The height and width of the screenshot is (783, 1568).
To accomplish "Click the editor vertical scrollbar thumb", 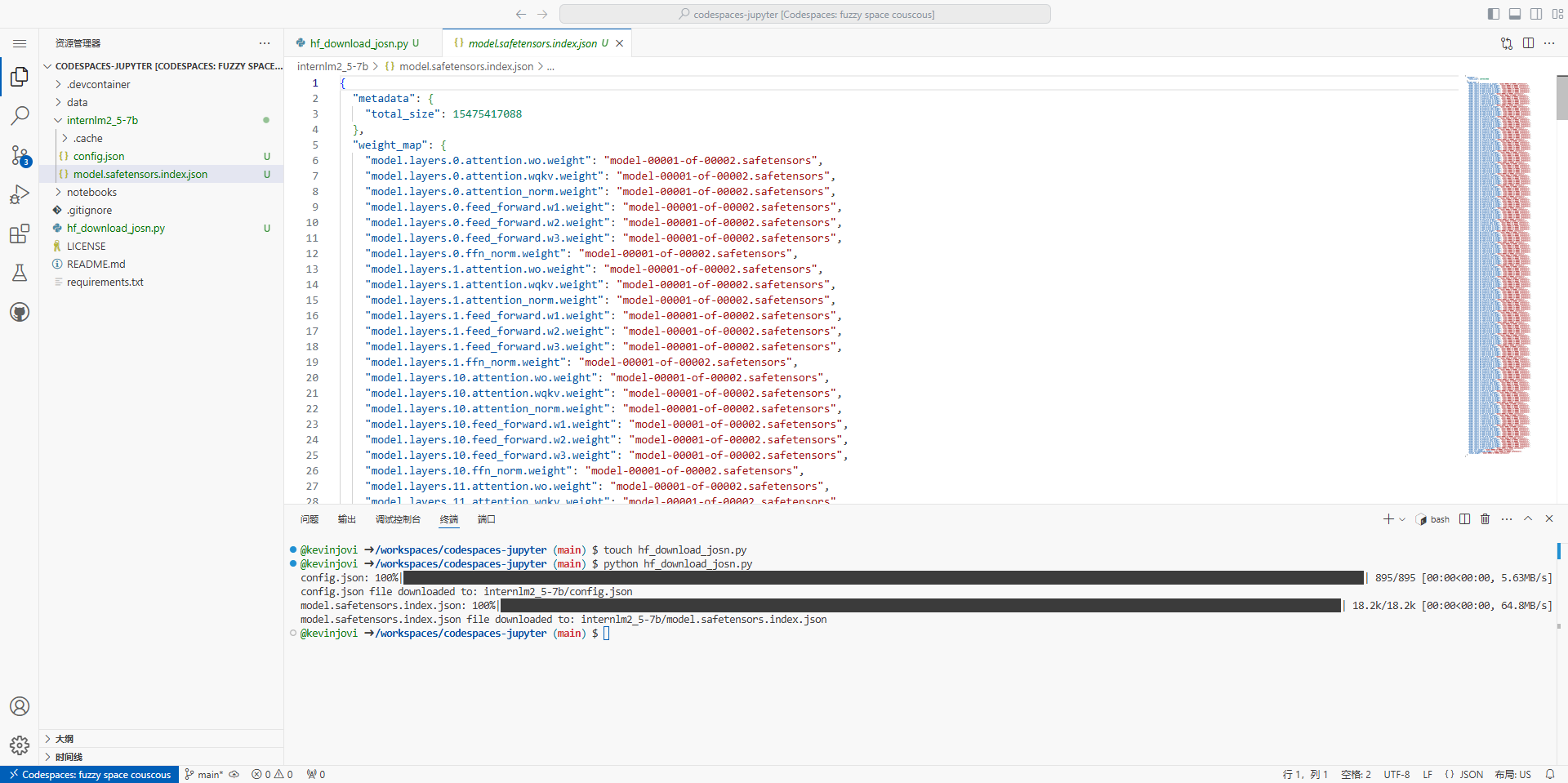I will [1562, 97].
